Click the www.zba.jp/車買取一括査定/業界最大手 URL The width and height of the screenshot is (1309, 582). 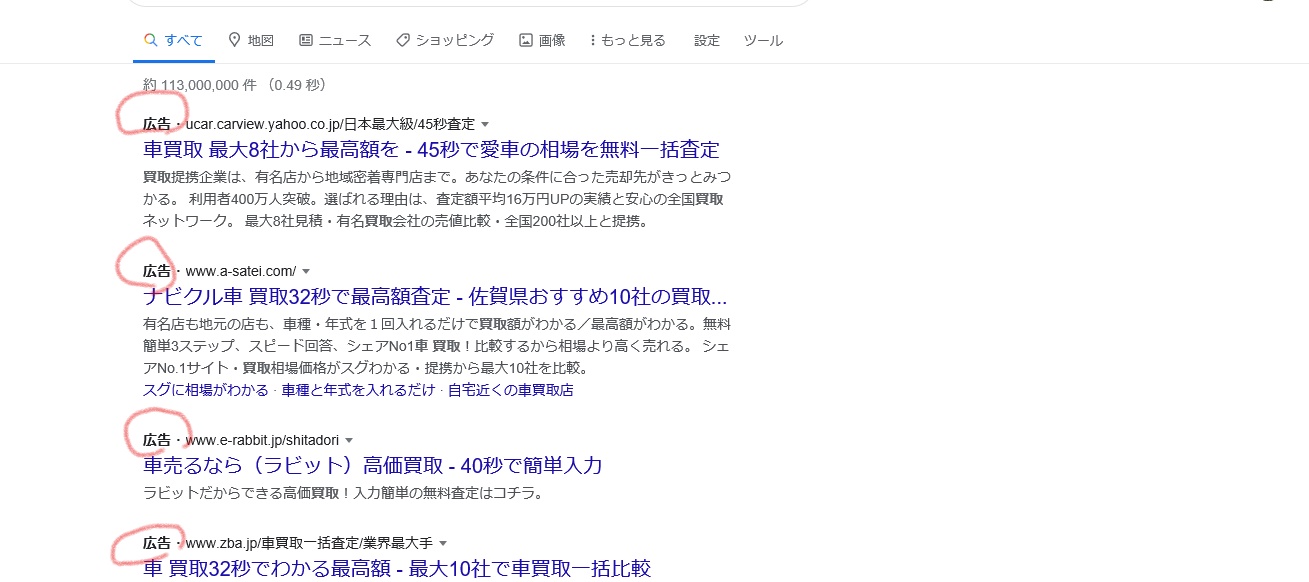tap(309, 544)
